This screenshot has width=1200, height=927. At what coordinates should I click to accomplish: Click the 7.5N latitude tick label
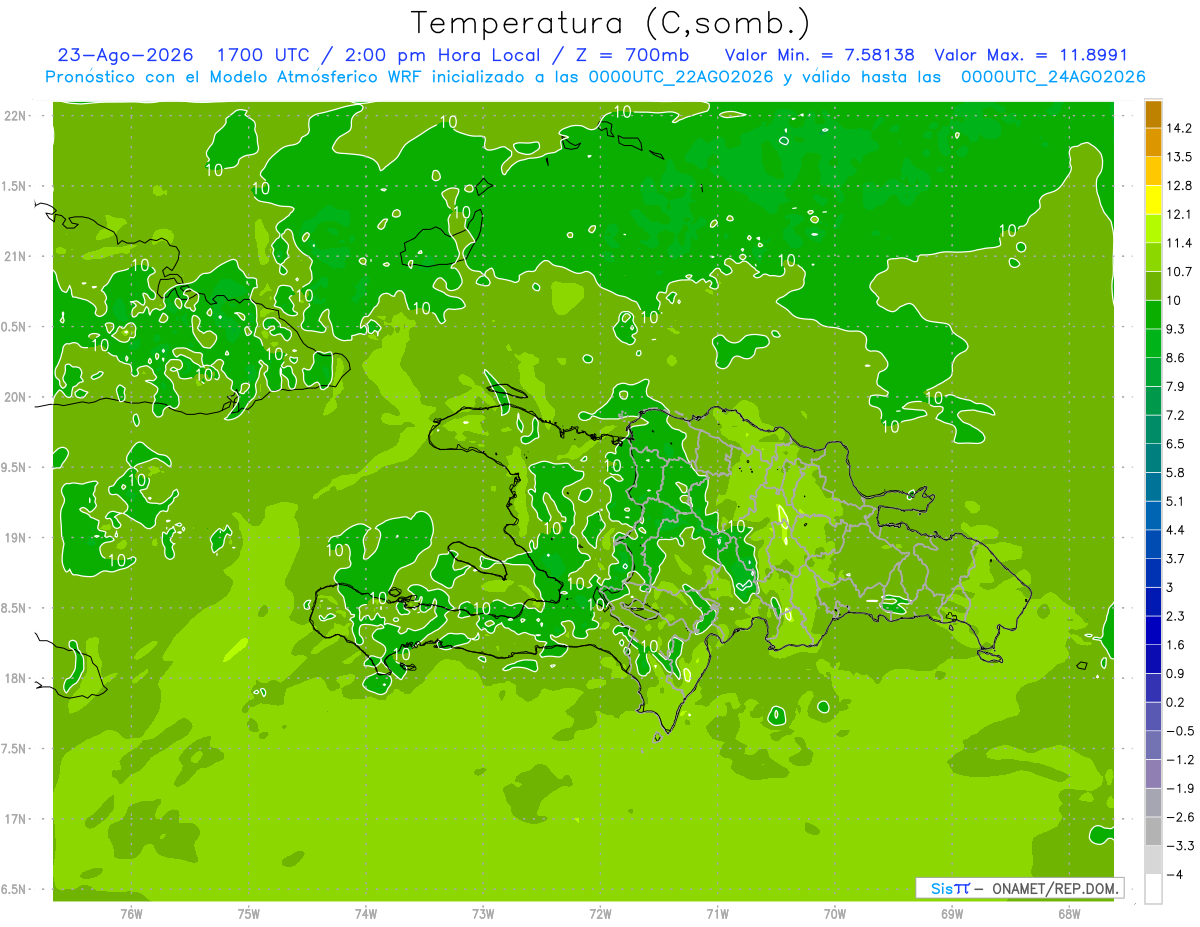tap(15, 749)
